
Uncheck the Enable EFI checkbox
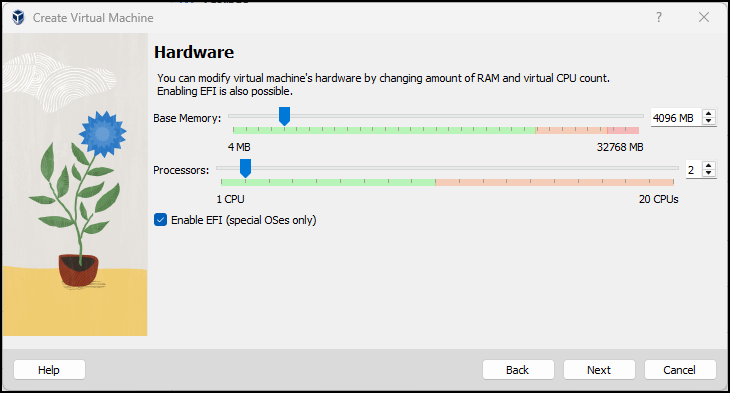coord(161,220)
